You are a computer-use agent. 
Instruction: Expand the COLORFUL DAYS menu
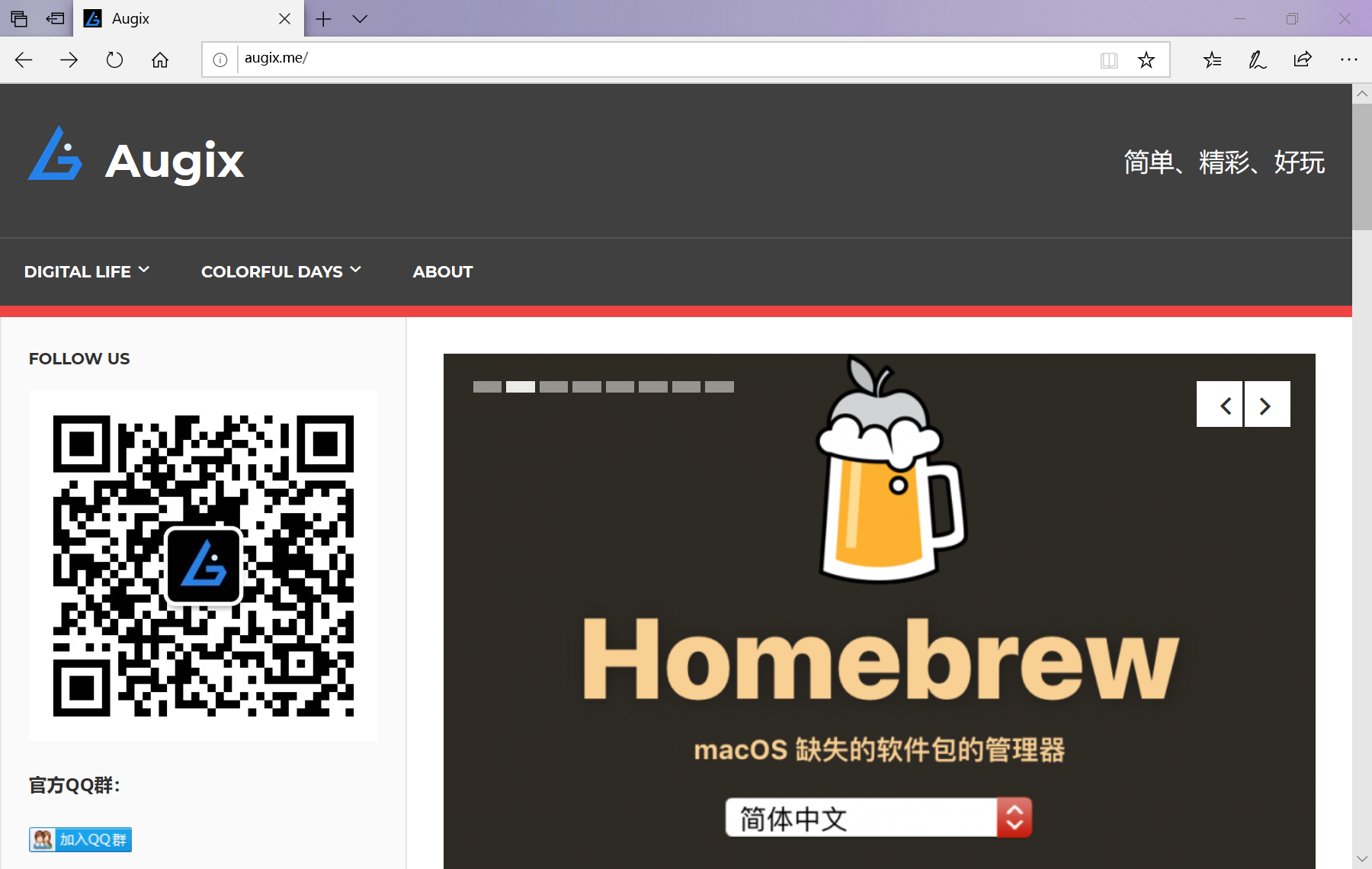[x=280, y=271]
